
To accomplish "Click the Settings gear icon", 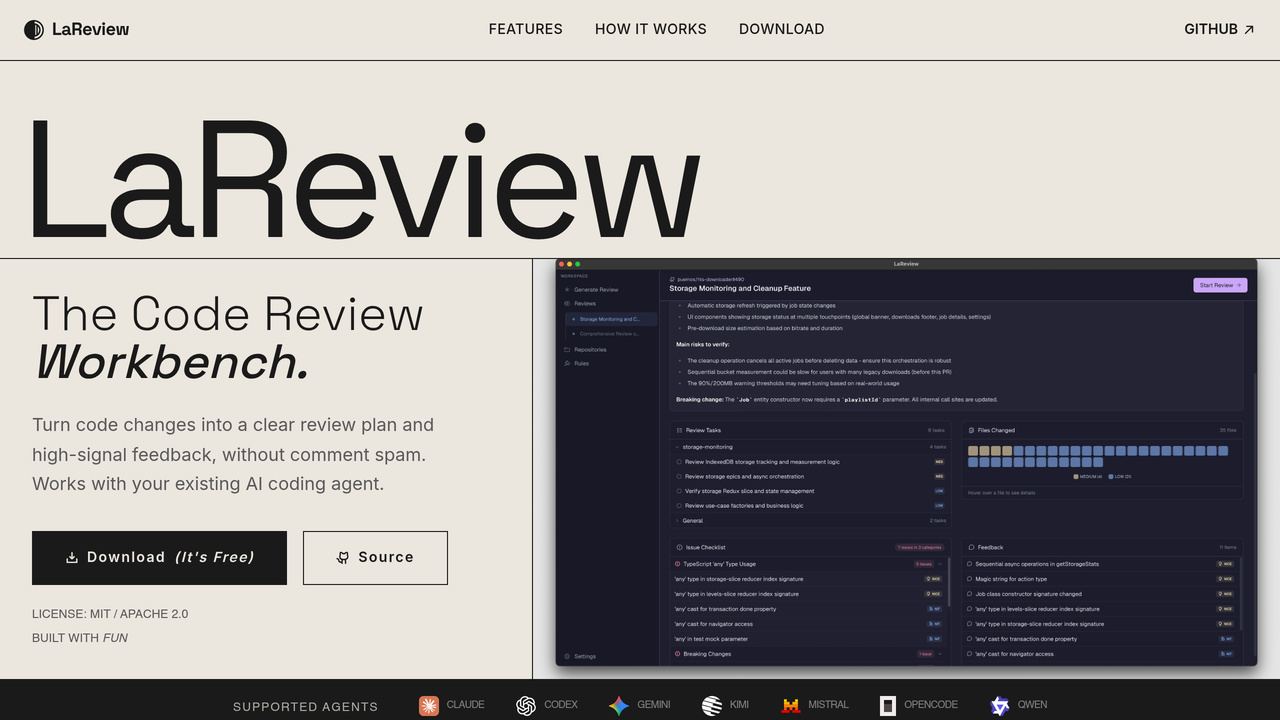I will coord(567,656).
